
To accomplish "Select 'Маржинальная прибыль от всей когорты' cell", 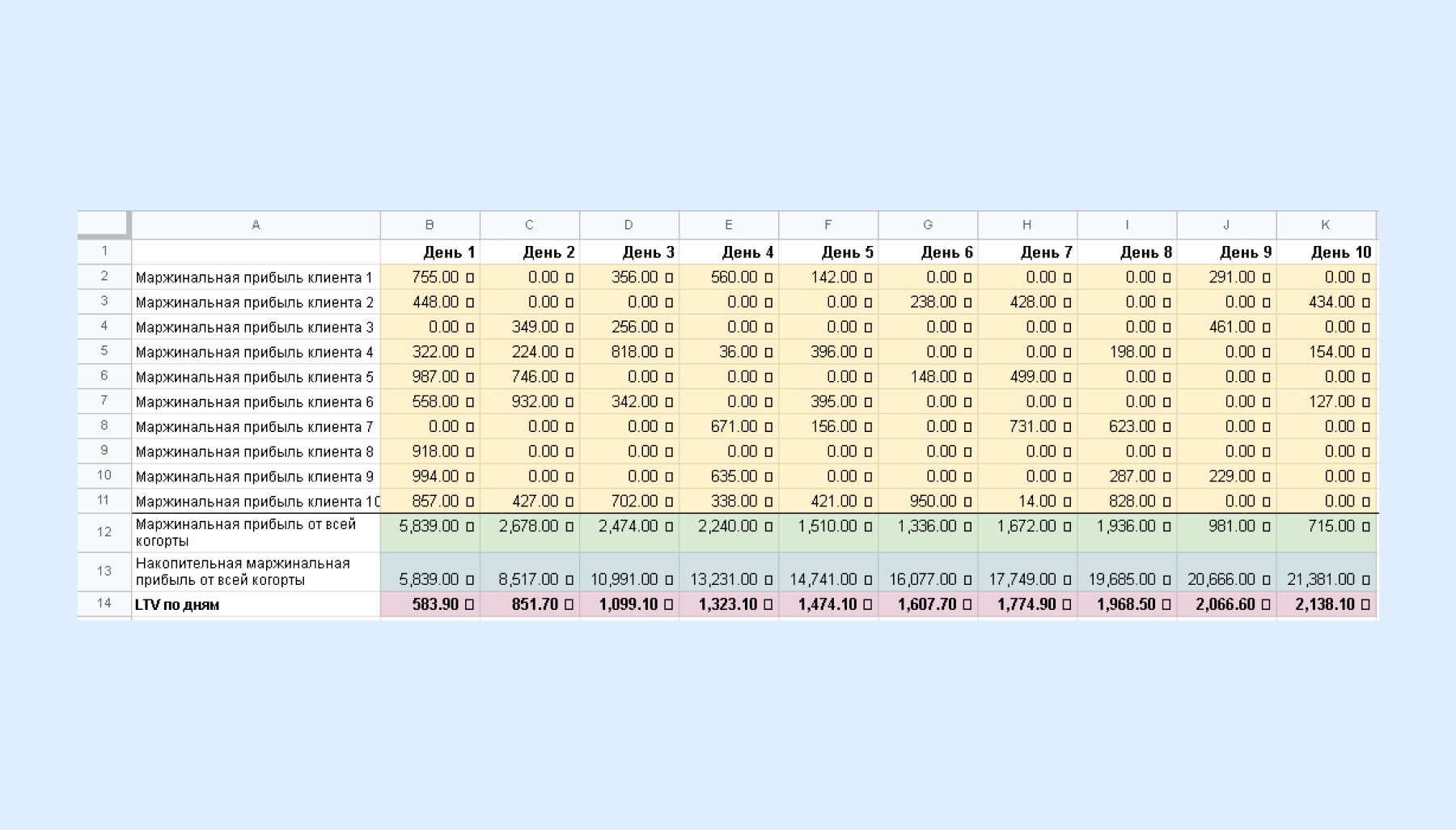I will (256, 532).
